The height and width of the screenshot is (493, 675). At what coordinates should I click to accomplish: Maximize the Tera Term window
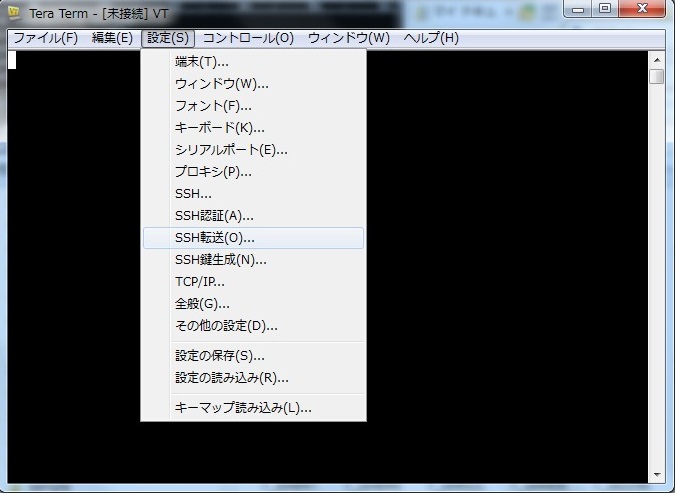point(605,9)
